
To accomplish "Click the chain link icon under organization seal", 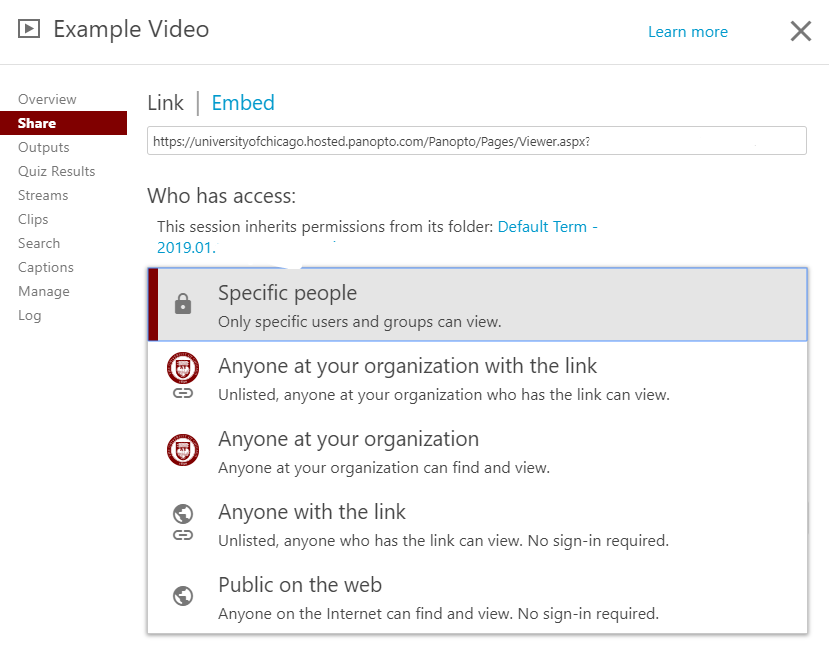I will point(183,393).
